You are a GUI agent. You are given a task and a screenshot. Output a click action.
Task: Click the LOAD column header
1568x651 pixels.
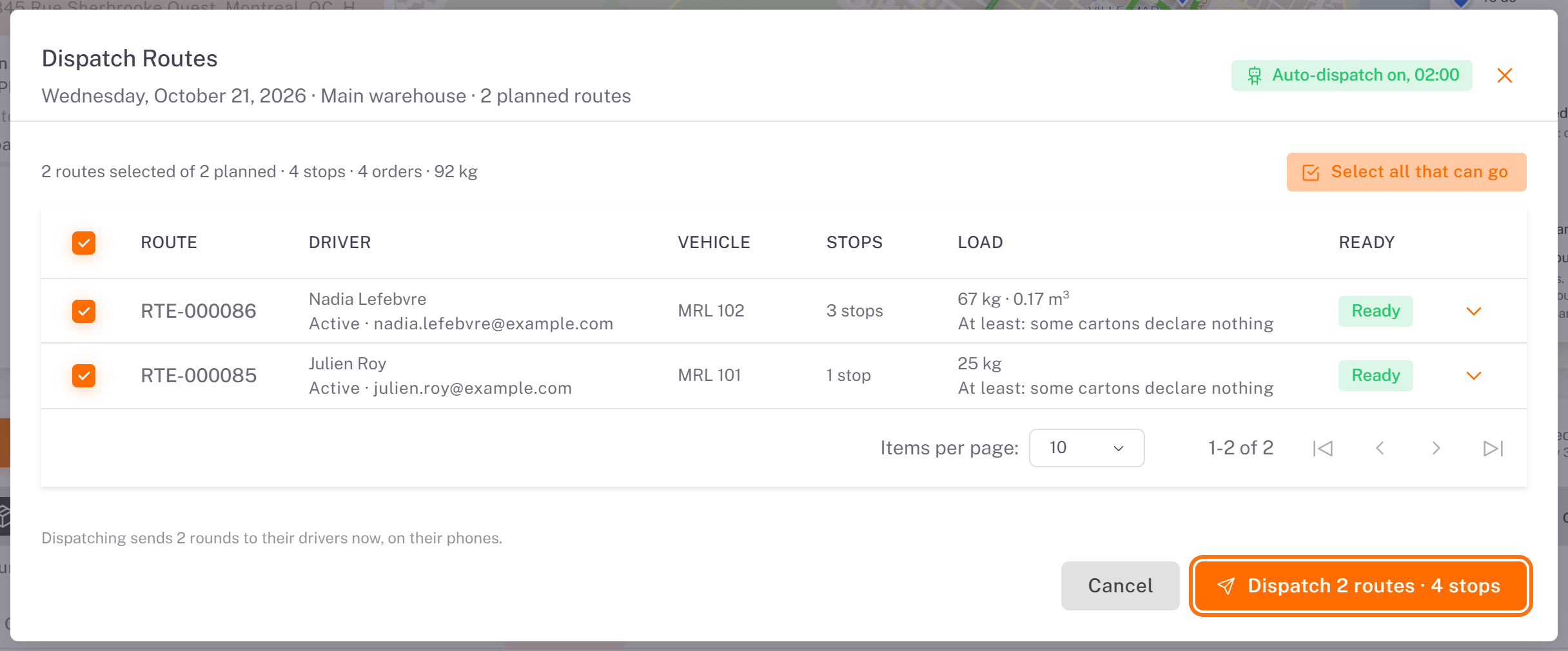tap(980, 243)
